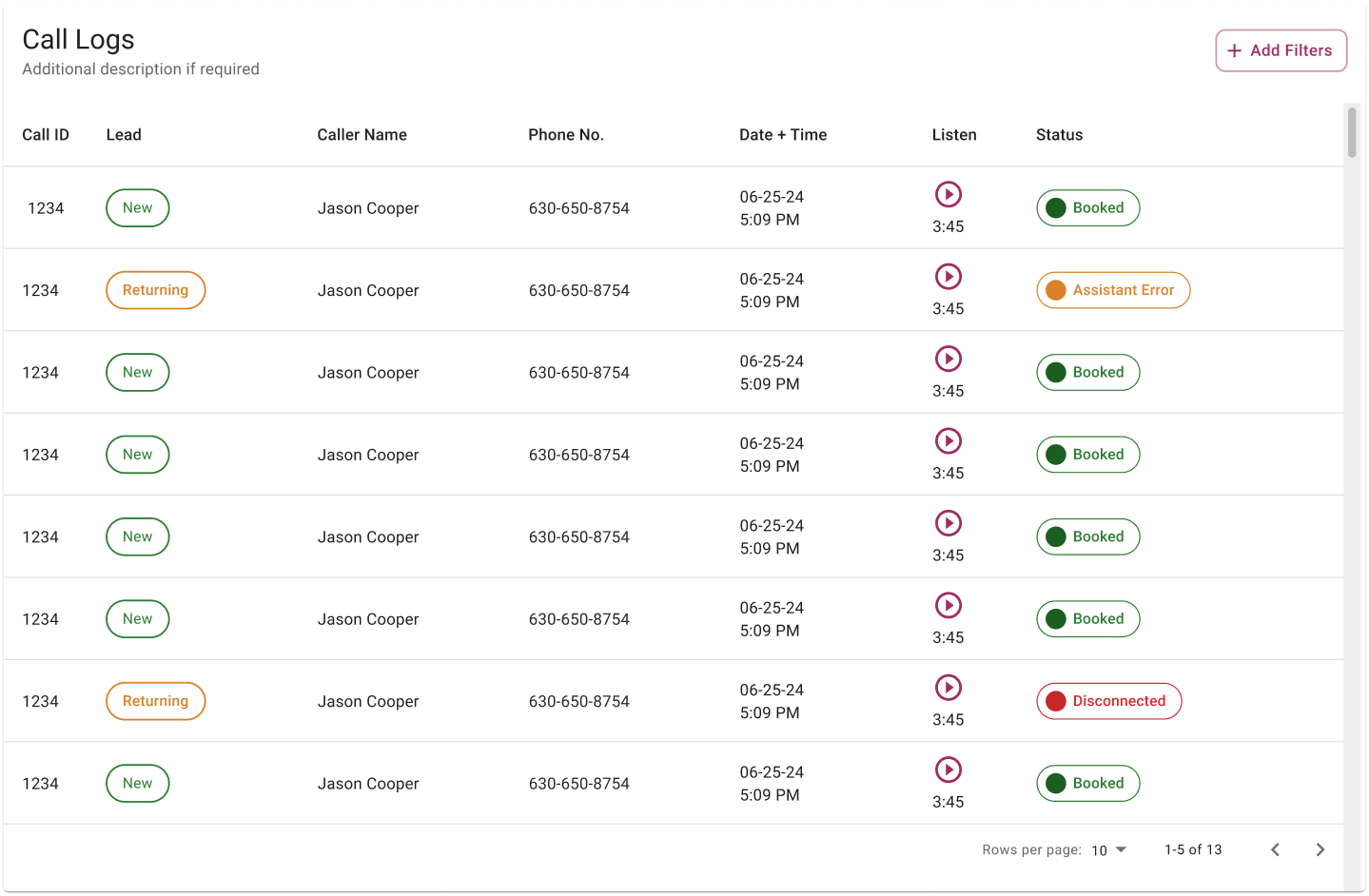Go to the previous page of call logs

tap(1275, 849)
